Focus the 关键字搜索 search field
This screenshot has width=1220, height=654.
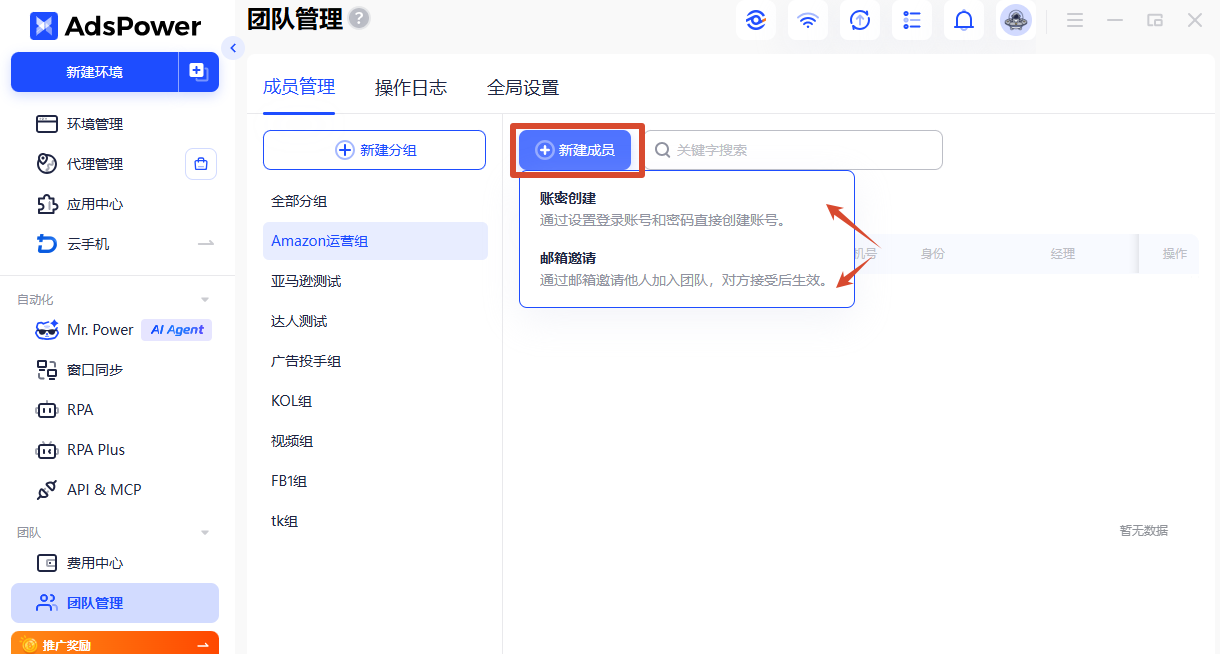793,150
